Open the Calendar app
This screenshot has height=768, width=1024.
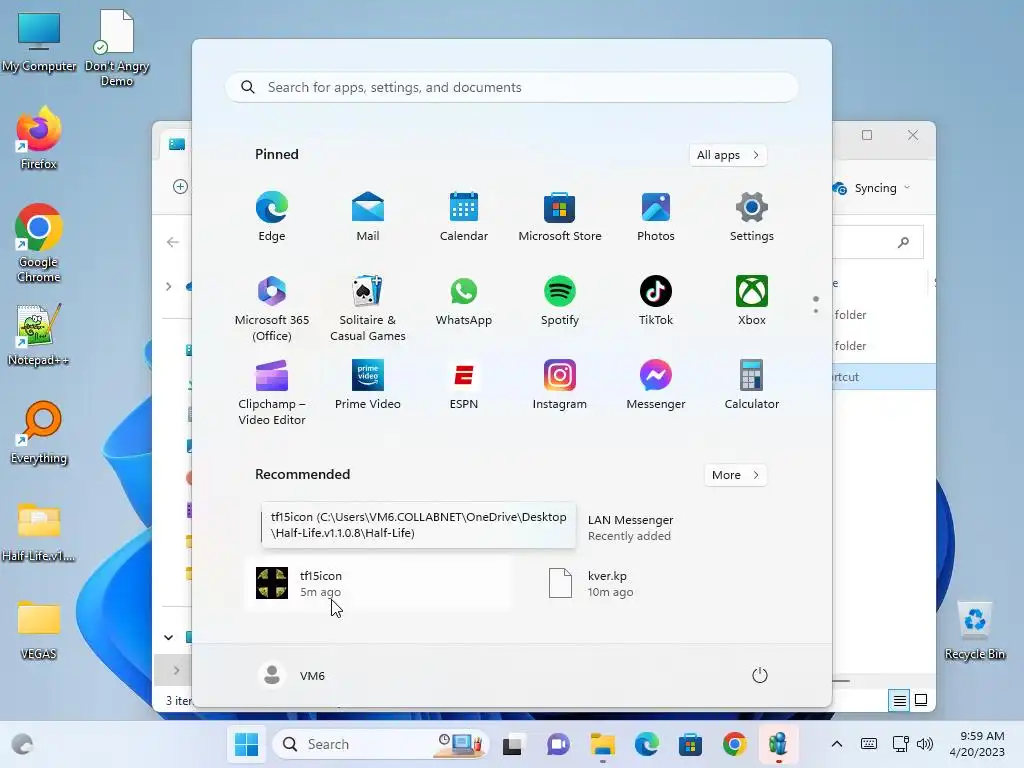click(464, 216)
